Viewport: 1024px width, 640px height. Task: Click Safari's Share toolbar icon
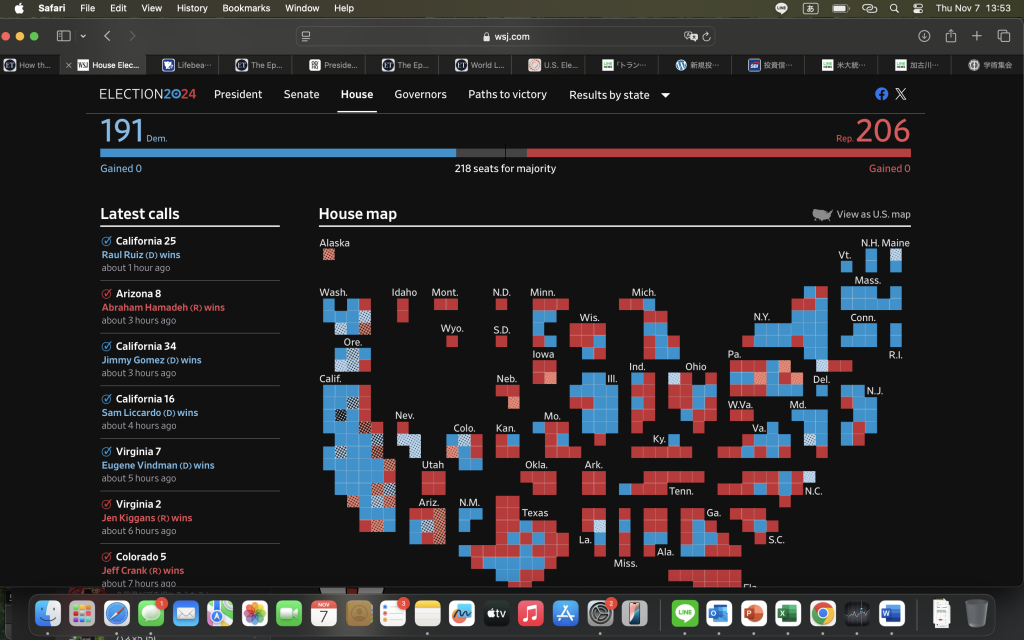coord(950,36)
